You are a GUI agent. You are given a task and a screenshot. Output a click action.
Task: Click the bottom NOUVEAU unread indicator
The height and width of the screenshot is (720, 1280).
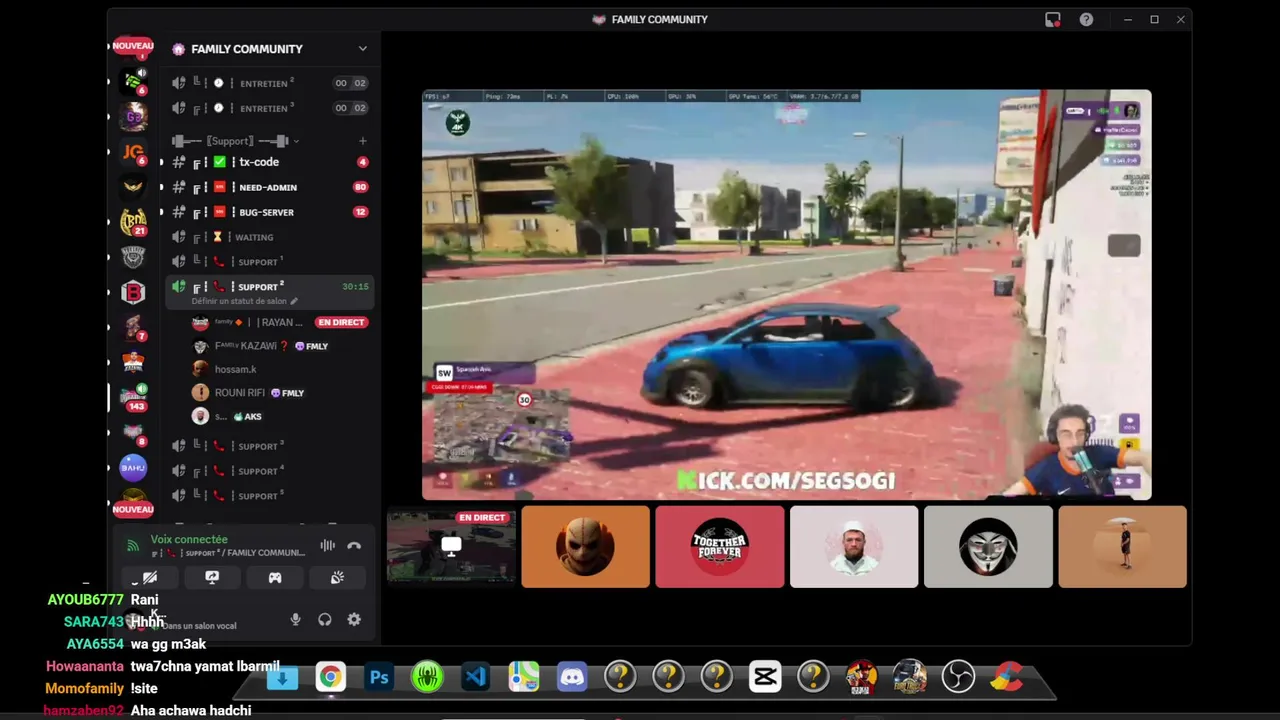pyautogui.click(x=133, y=509)
